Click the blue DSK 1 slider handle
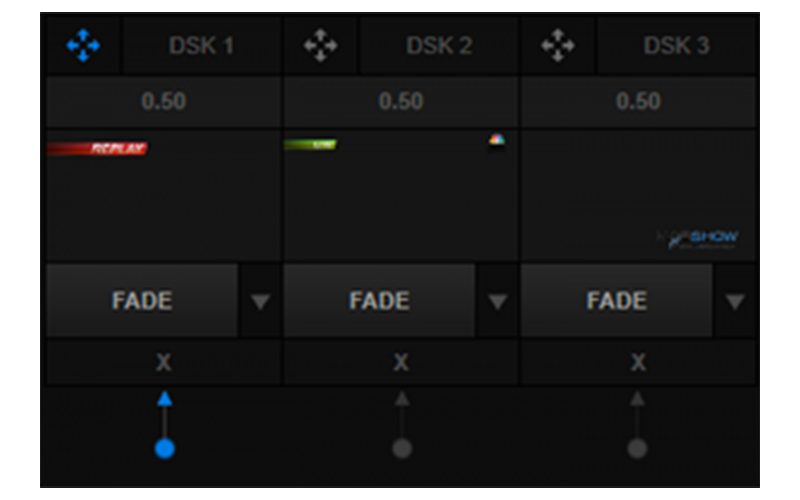 coord(165,448)
